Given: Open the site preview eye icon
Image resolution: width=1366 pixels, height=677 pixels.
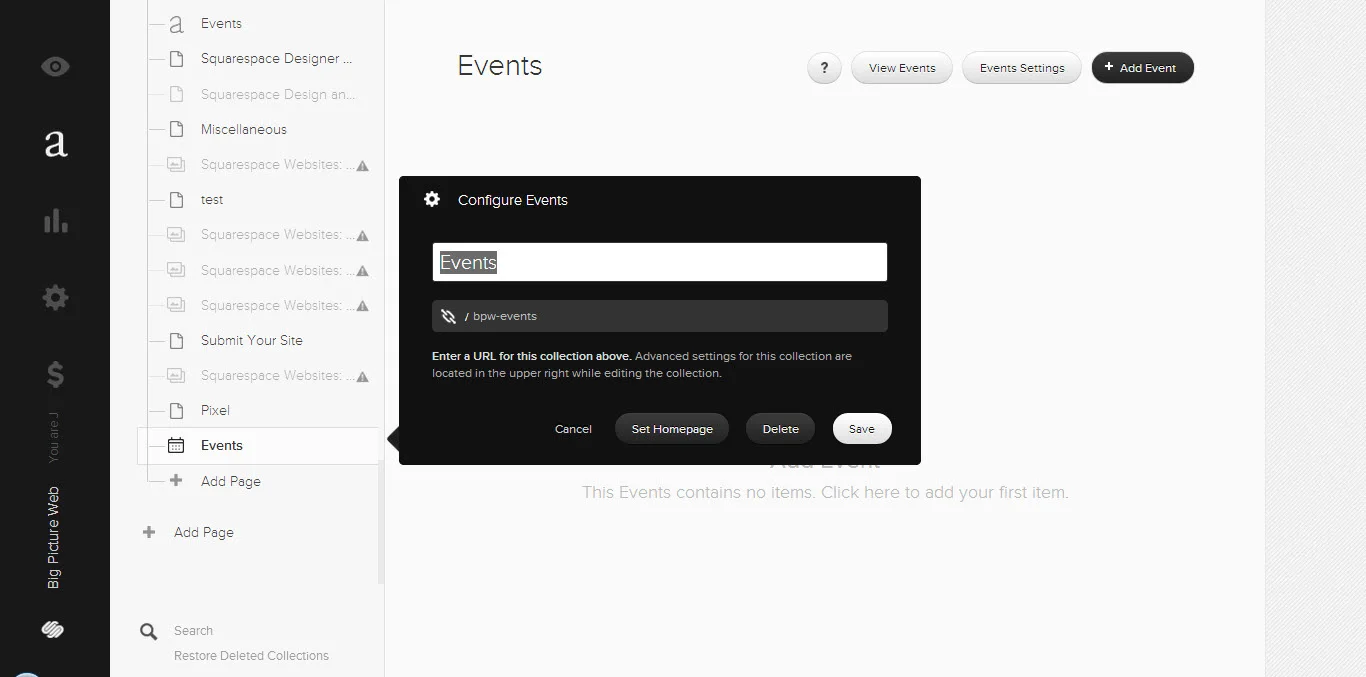Looking at the screenshot, I should [55, 66].
